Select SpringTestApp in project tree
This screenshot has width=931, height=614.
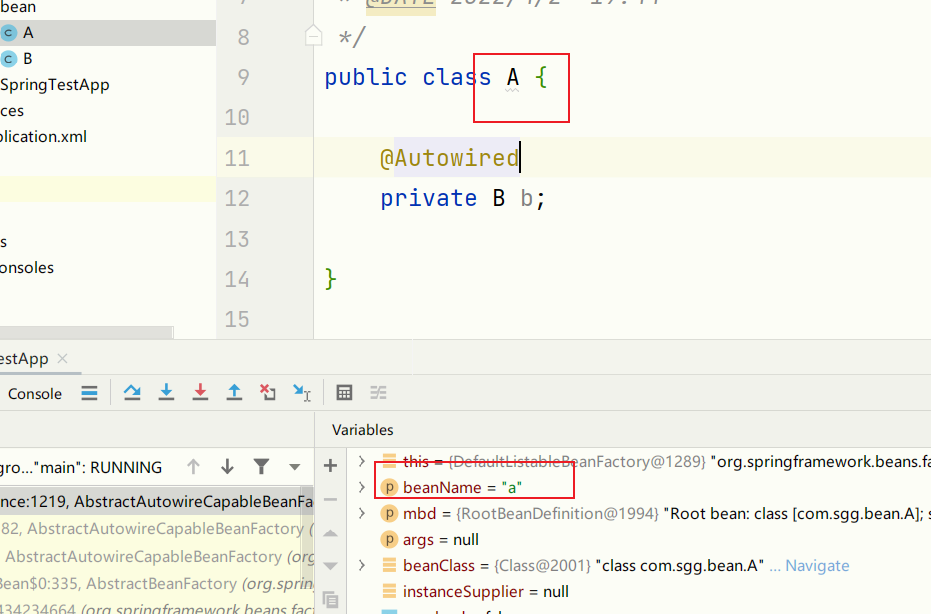click(x=55, y=85)
